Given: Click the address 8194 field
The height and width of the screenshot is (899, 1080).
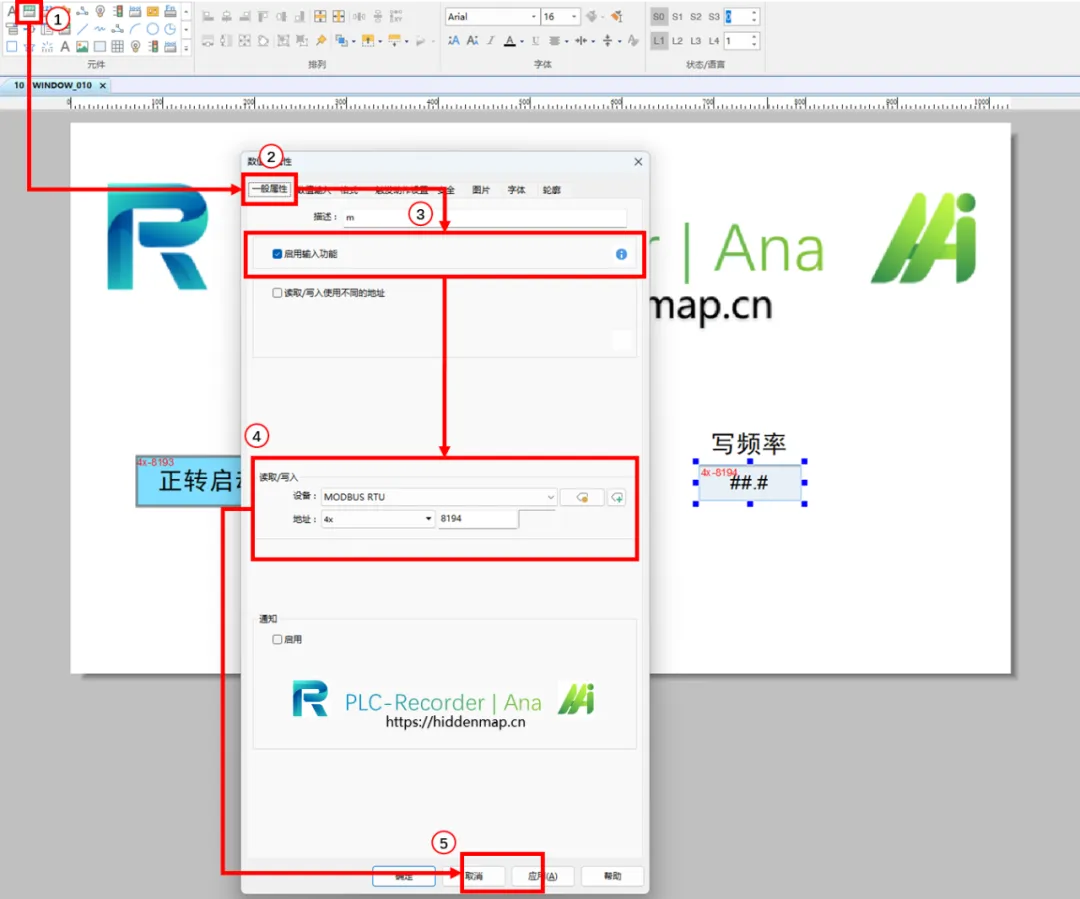Looking at the screenshot, I should pos(477,519).
